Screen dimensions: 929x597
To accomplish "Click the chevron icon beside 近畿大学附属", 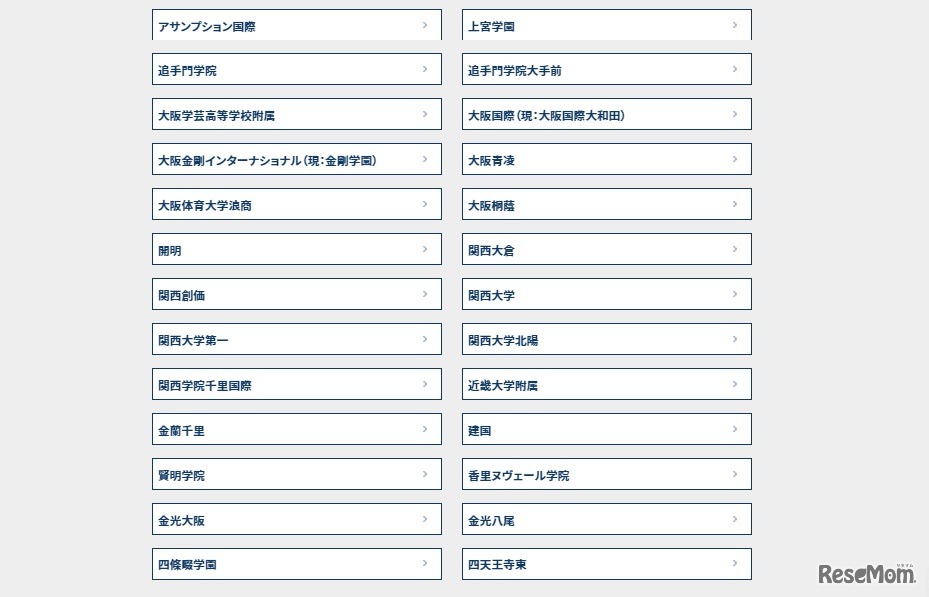I will [735, 384].
